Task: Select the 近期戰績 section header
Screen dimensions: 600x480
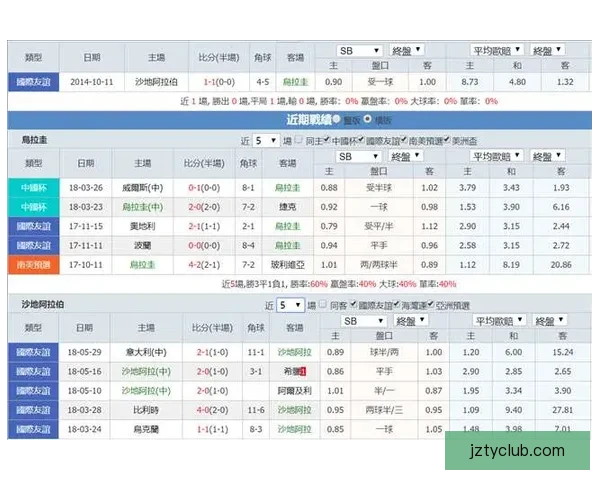Action: (309, 120)
